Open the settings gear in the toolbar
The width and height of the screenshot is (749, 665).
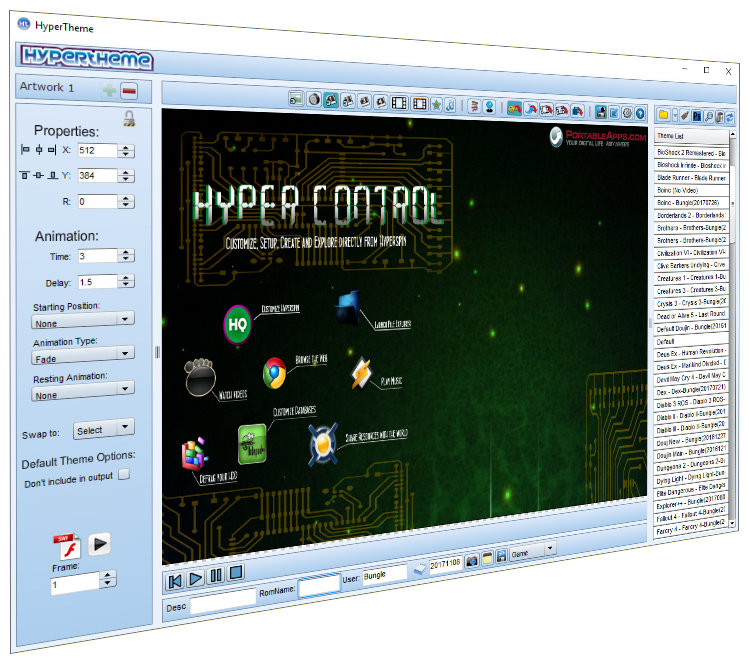(x=627, y=113)
